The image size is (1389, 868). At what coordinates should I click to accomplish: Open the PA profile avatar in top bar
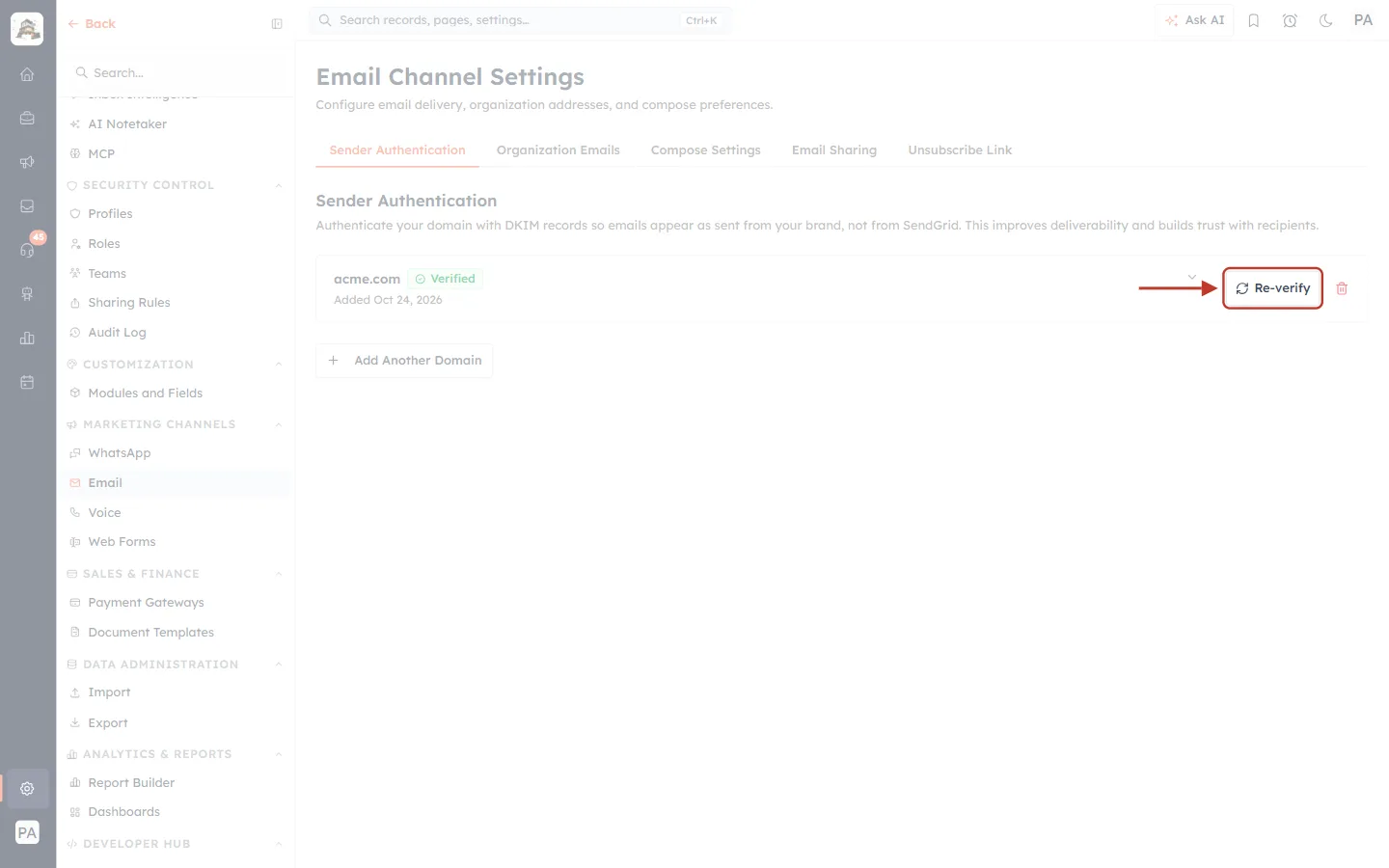1363,20
